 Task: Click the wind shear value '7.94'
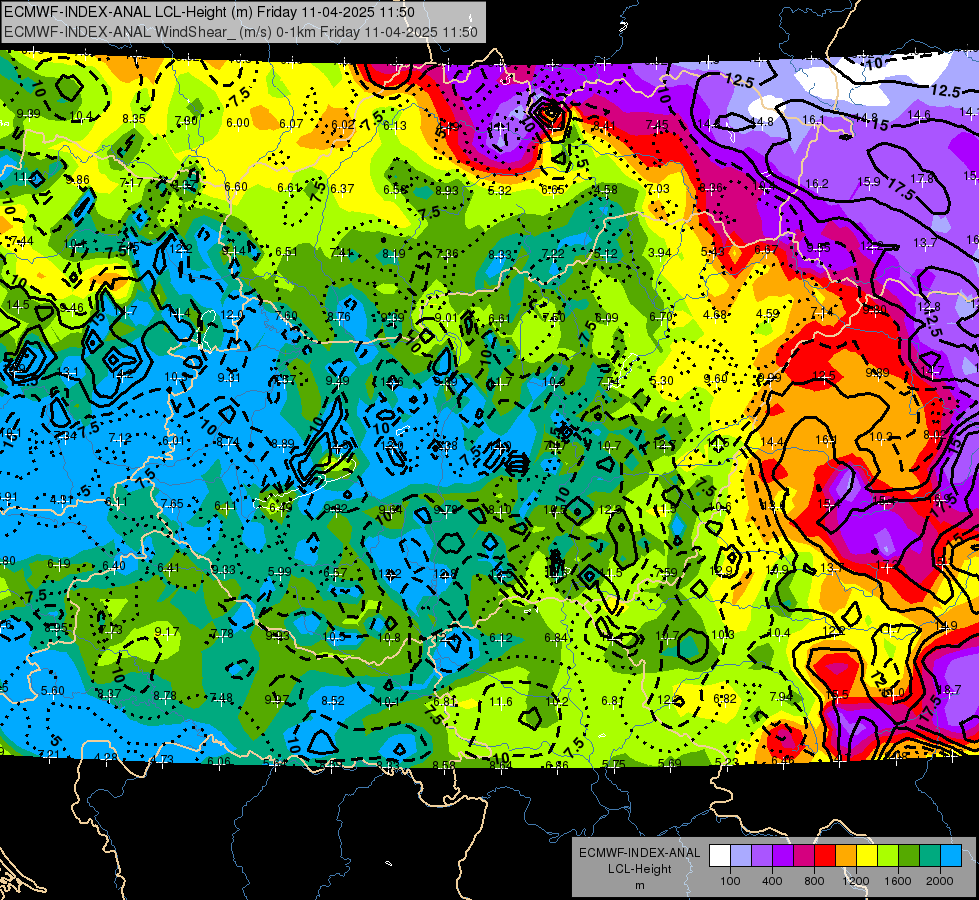click(782, 696)
